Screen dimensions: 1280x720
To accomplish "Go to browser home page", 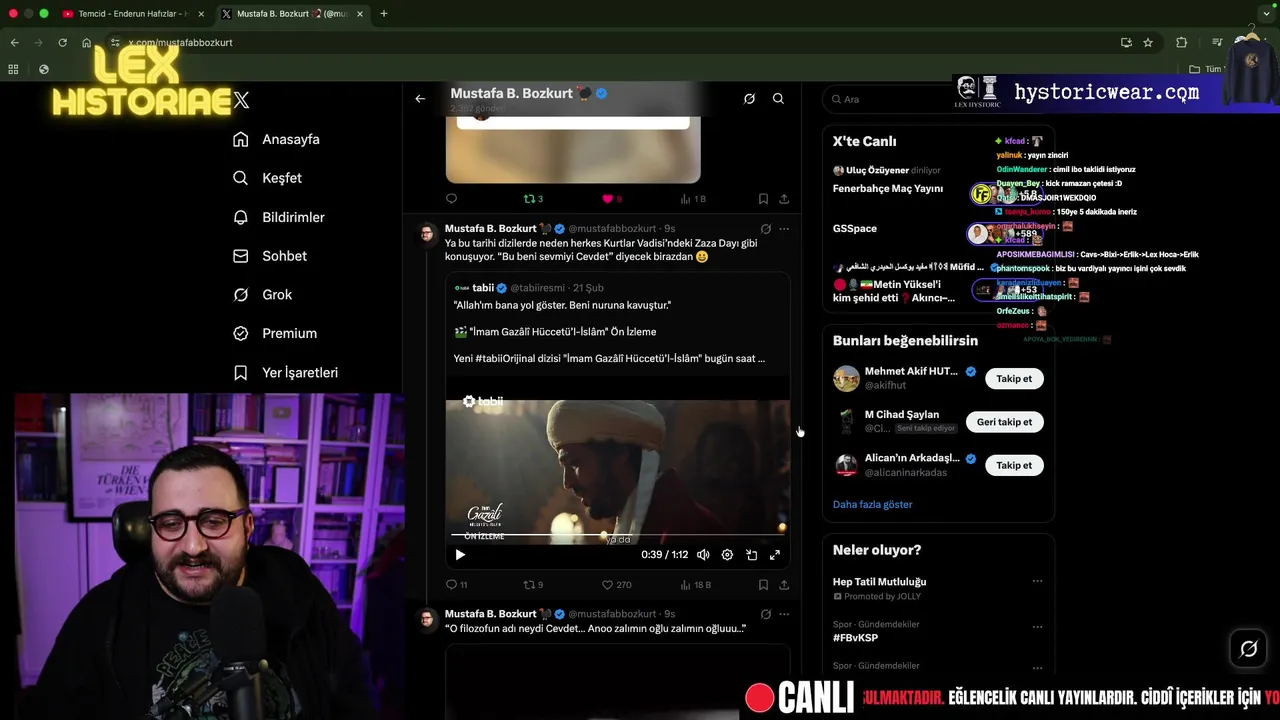I will (87, 42).
